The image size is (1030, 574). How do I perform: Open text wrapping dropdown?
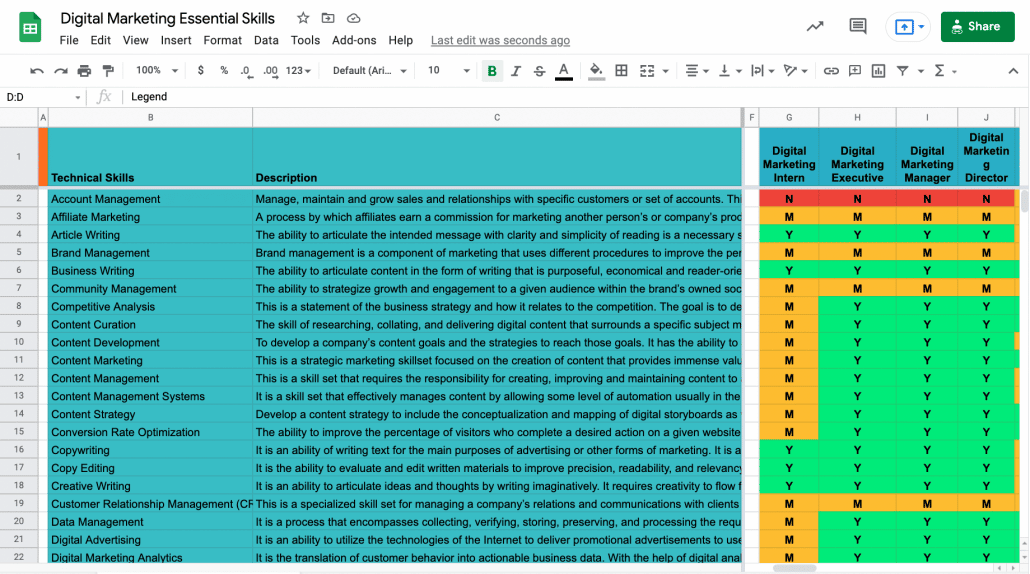[763, 71]
